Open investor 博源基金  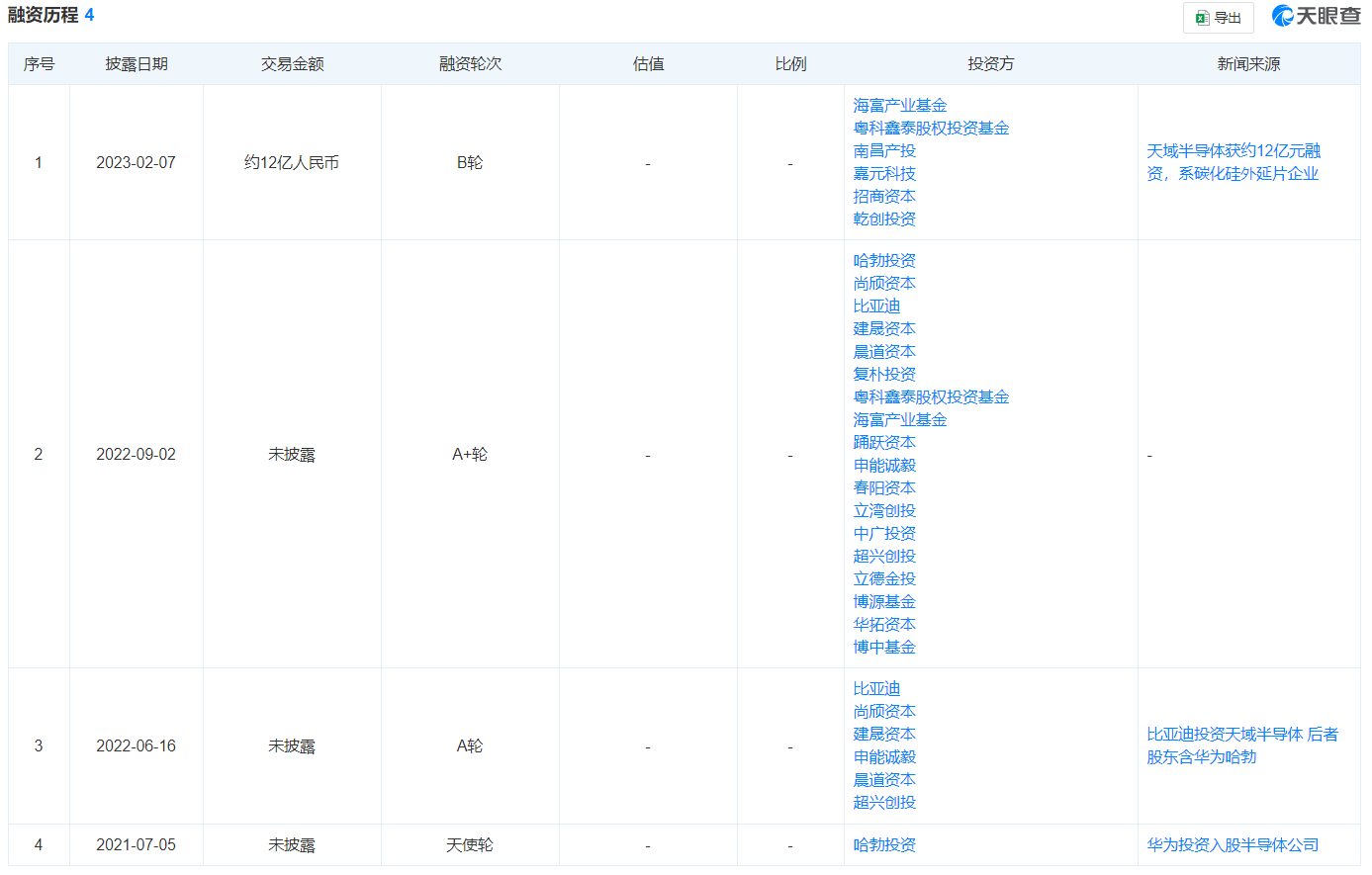884,602
